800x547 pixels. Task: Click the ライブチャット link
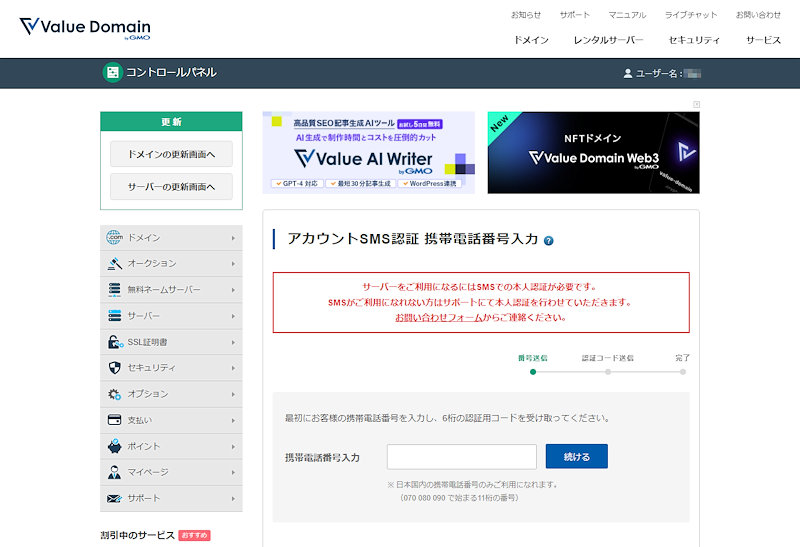tap(691, 15)
